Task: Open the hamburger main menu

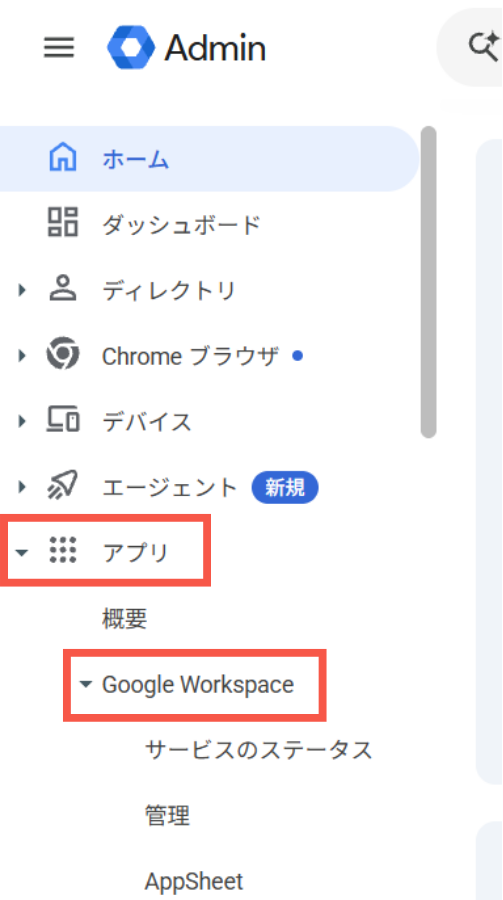Action: pyautogui.click(x=59, y=48)
